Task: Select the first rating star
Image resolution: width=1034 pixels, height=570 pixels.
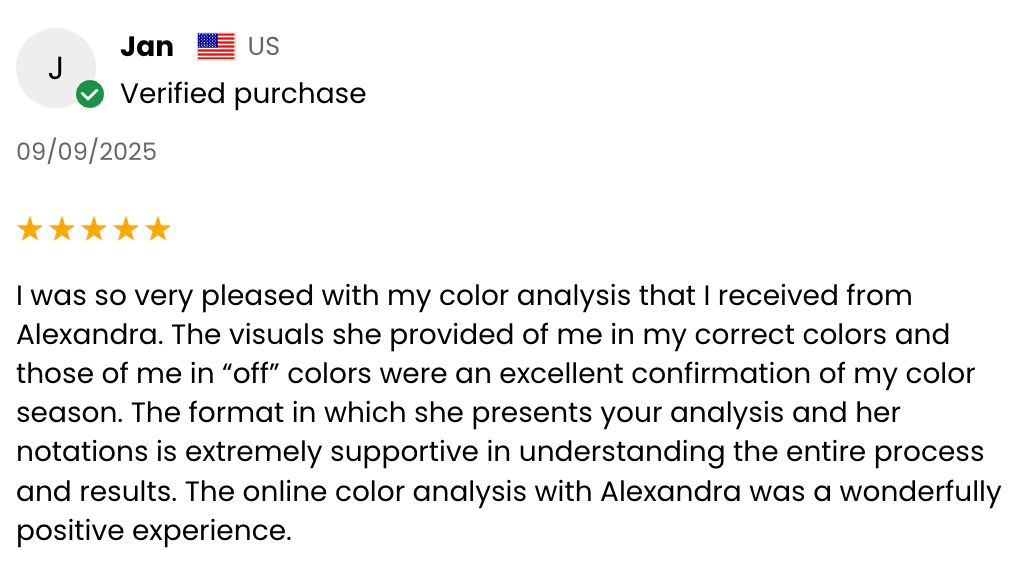Action: pyautogui.click(x=30, y=230)
